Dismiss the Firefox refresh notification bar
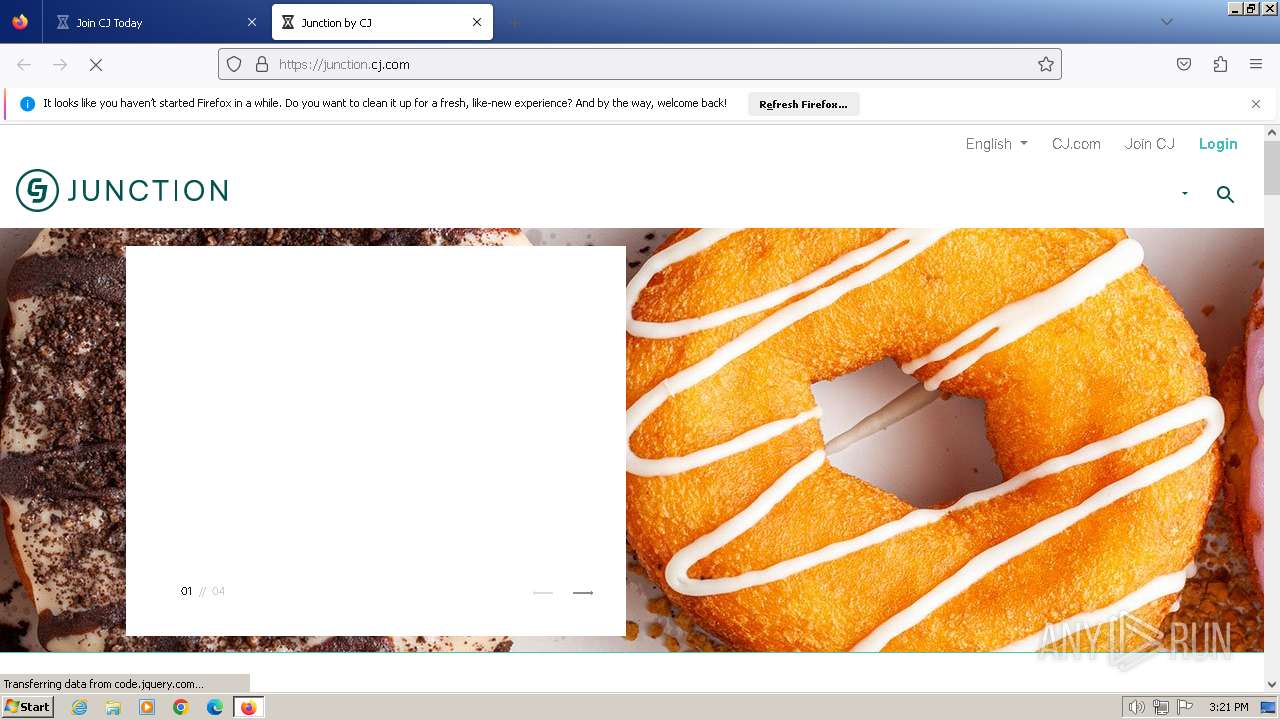This screenshot has width=1280, height=720. (1256, 104)
